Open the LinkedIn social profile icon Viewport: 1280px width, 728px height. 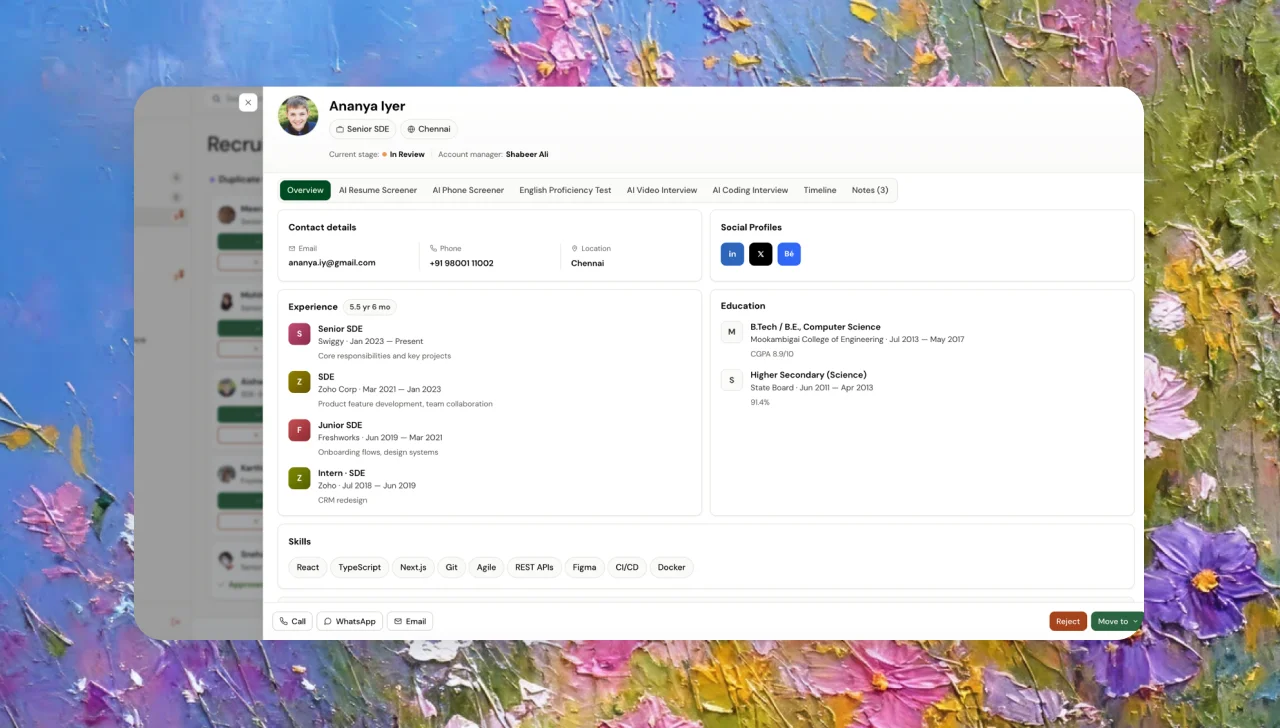click(x=732, y=254)
